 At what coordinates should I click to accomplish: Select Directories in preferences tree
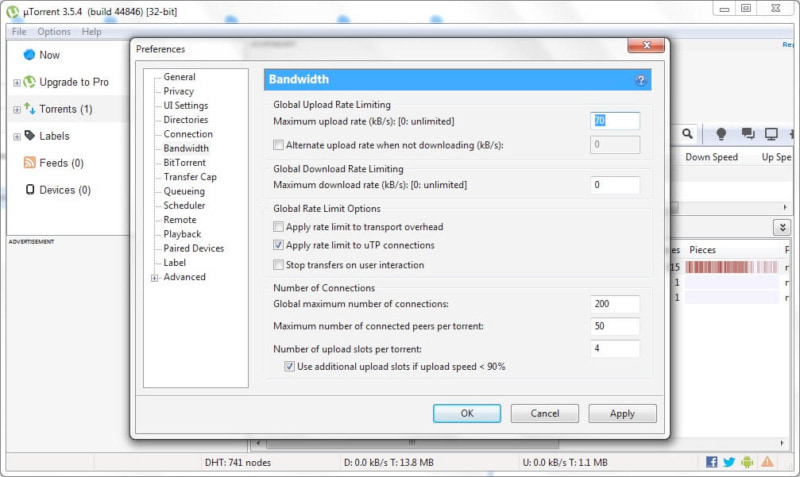point(186,119)
